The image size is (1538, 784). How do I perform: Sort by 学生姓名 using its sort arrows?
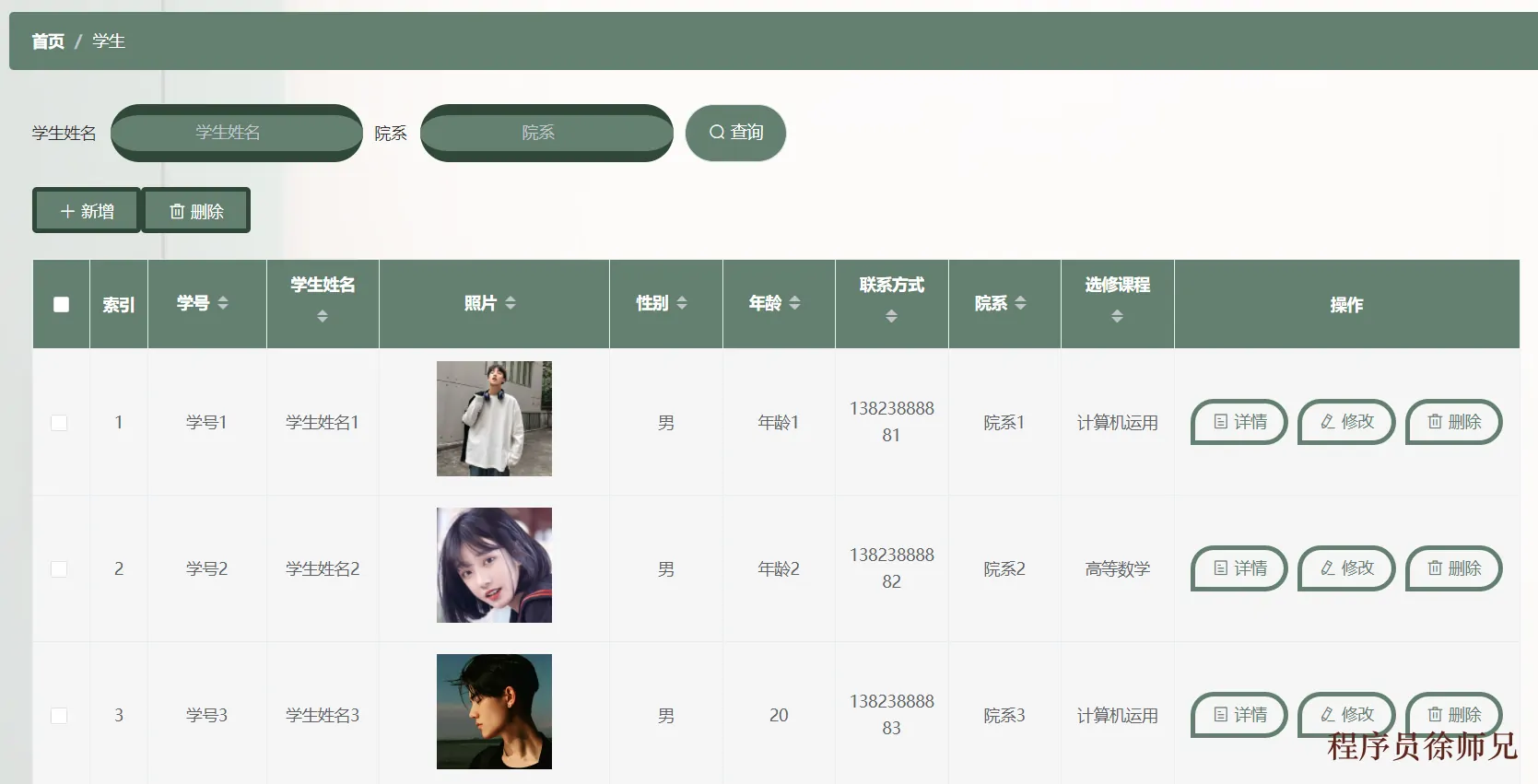[323, 316]
